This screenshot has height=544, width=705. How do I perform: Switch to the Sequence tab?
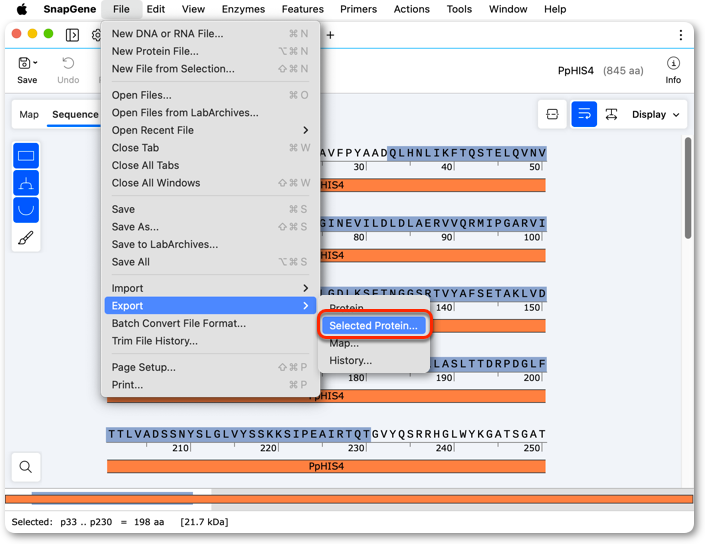click(x=75, y=114)
